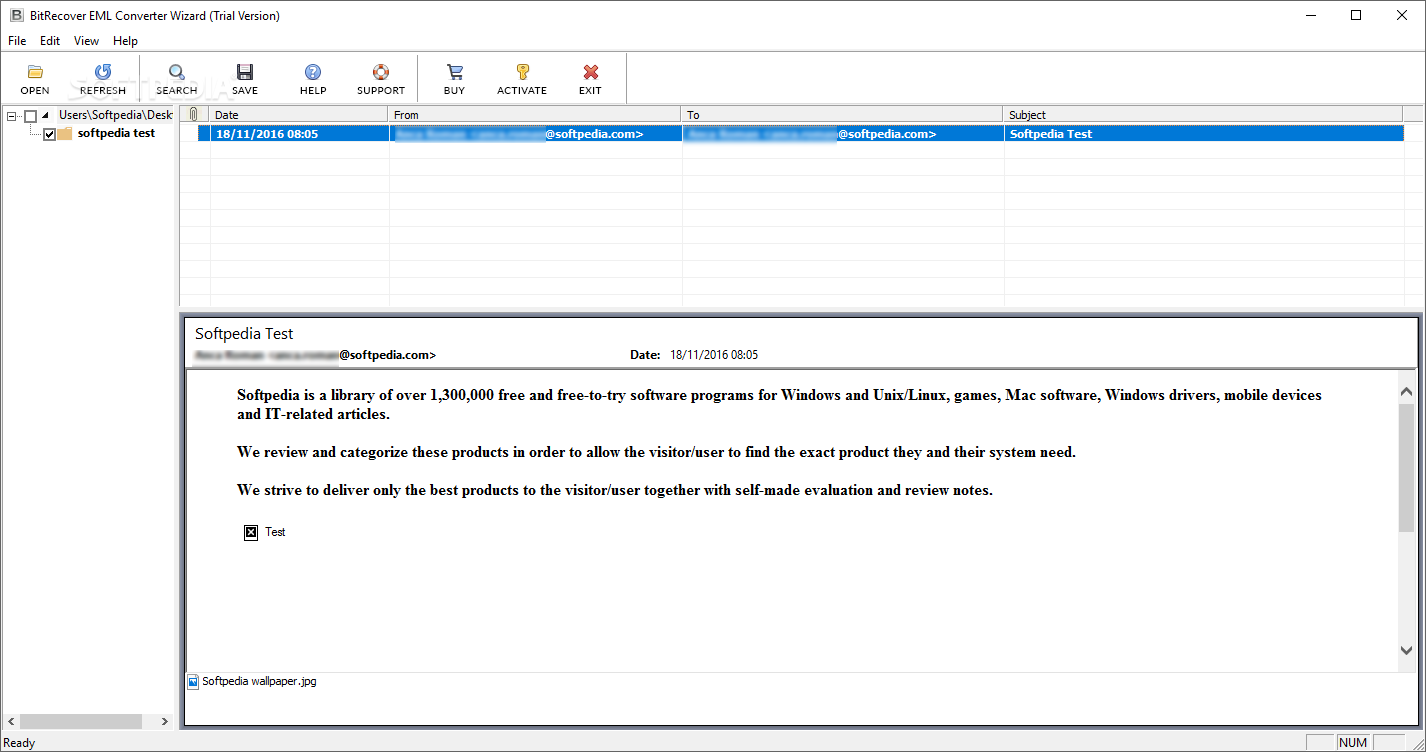
Task: Click the broken image placeholder icon
Action: pos(251,532)
